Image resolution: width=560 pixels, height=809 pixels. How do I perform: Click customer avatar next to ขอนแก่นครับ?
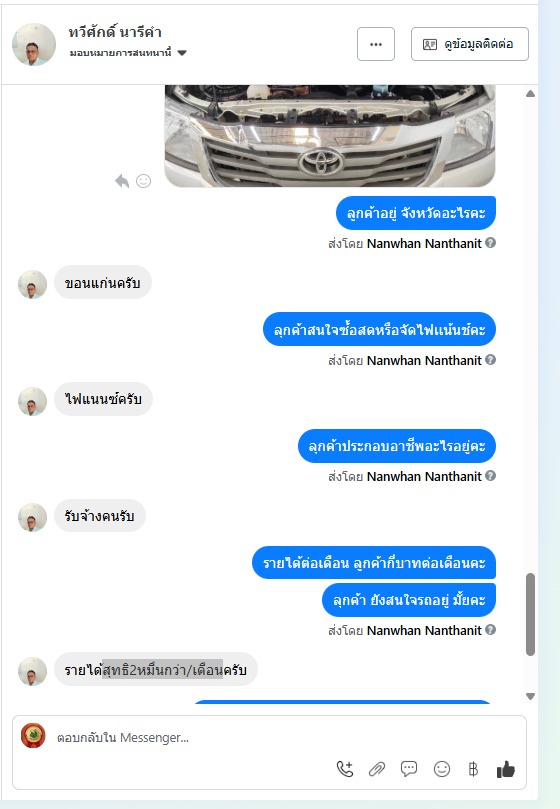[x=33, y=284]
